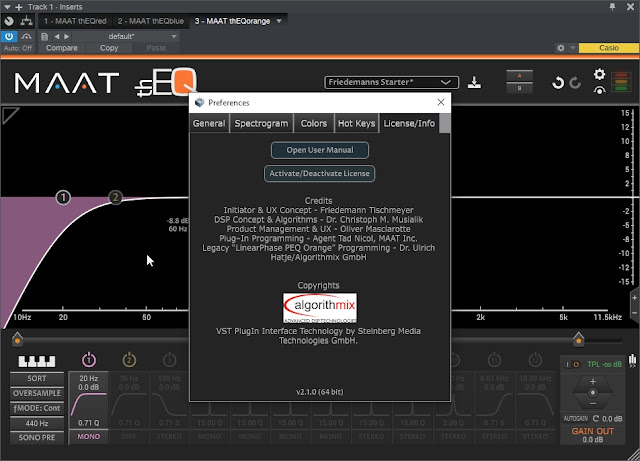The image size is (640, 461).
Task: Open the Spectrogram preferences tab
Action: click(x=261, y=123)
